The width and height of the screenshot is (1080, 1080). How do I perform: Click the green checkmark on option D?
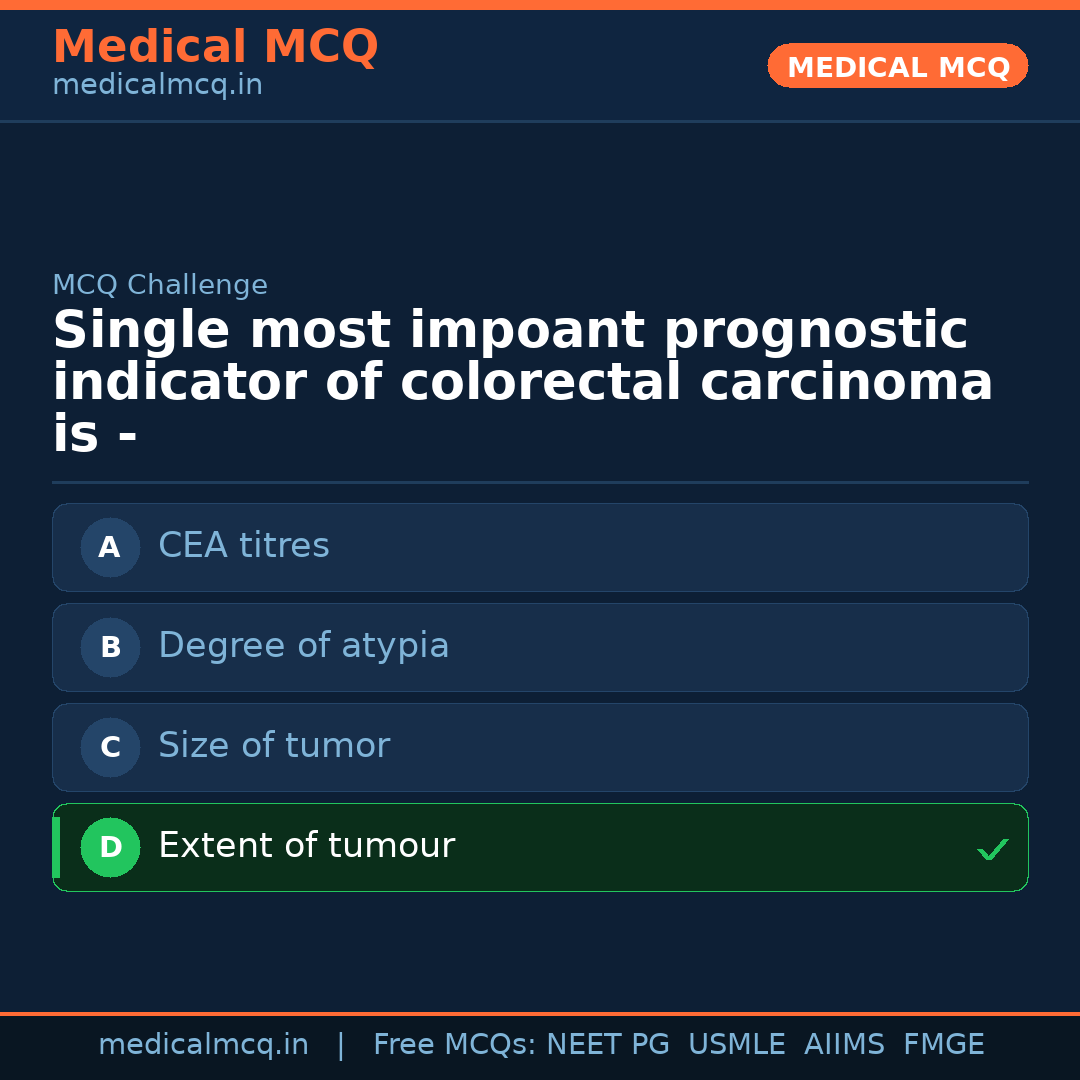pos(992,849)
